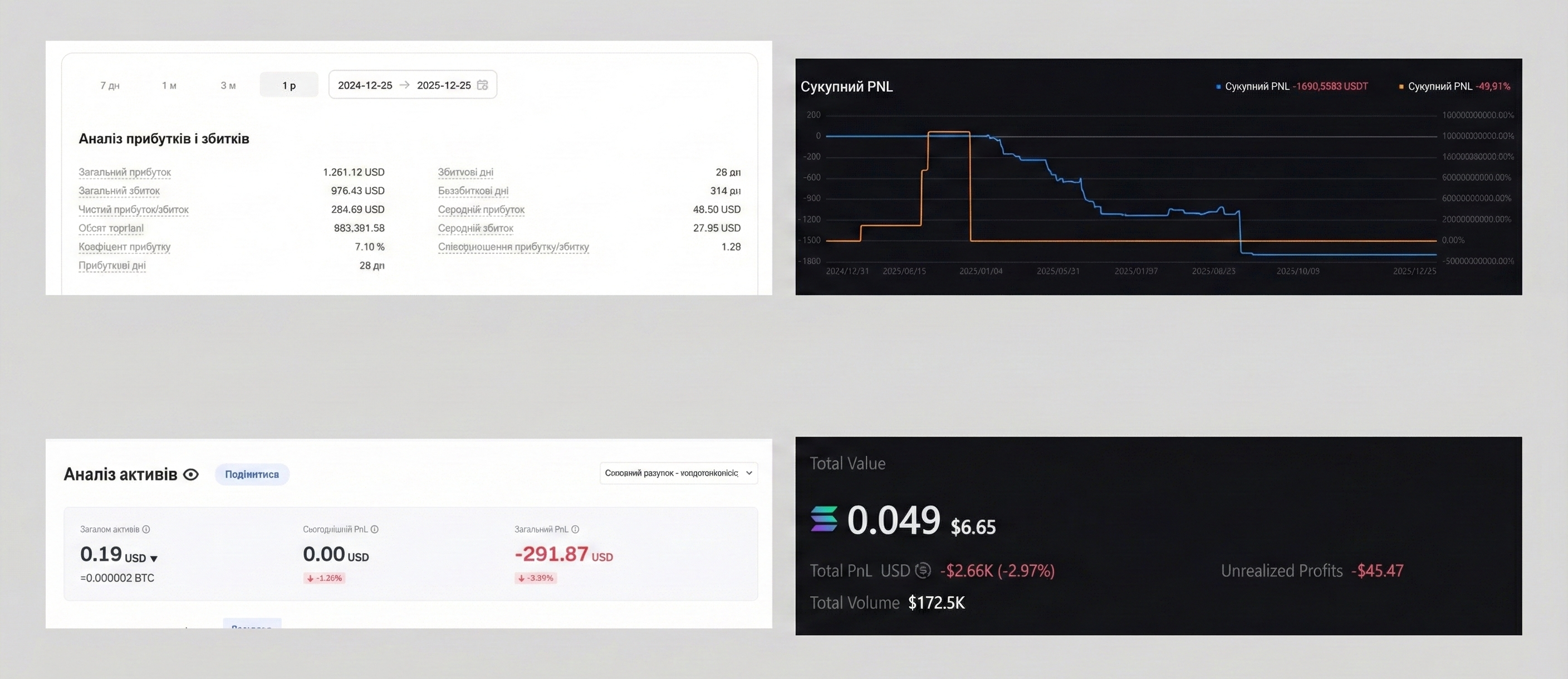Click the Solana logo near 0.049
Screen dimensions: 1568x679
[824, 520]
